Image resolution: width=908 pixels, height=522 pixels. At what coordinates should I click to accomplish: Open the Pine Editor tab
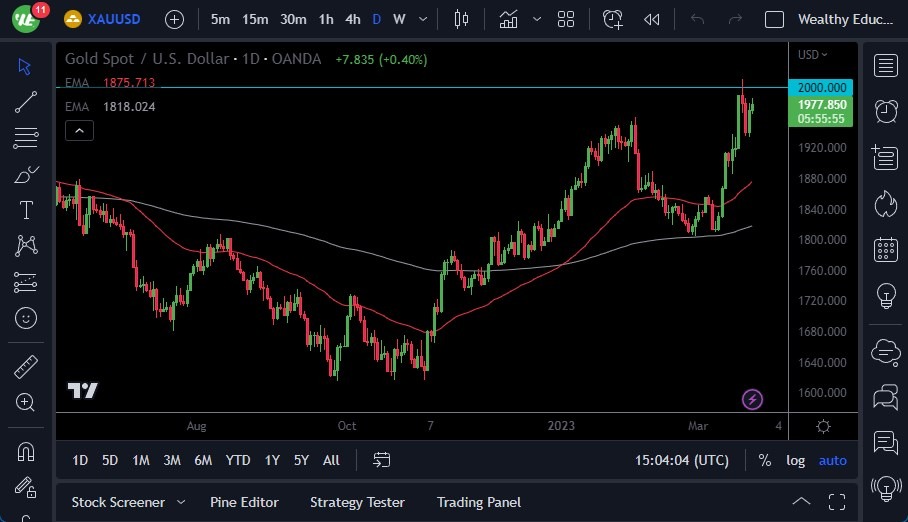point(244,502)
